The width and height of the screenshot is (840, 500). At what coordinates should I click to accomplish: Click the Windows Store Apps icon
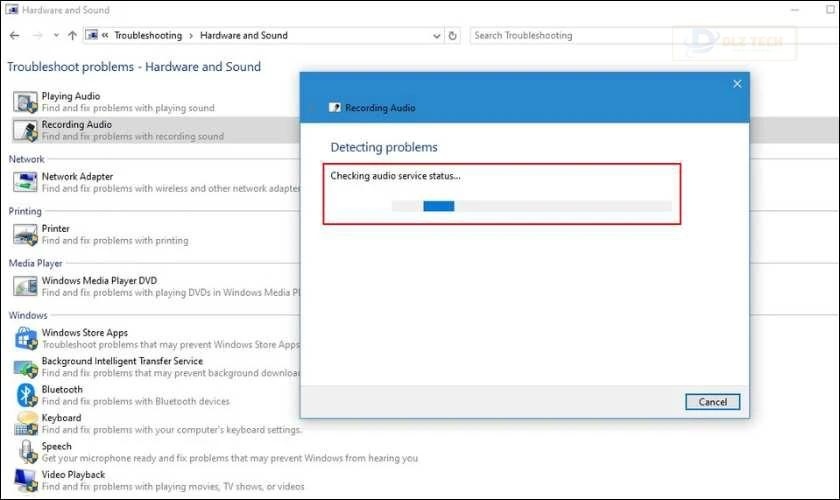25,338
